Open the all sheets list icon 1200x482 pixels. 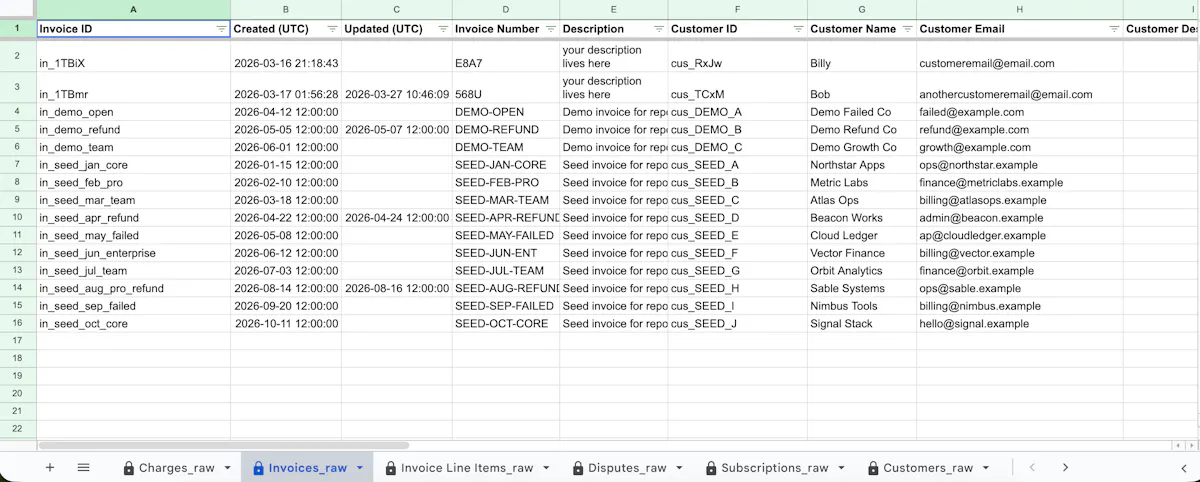click(84, 467)
